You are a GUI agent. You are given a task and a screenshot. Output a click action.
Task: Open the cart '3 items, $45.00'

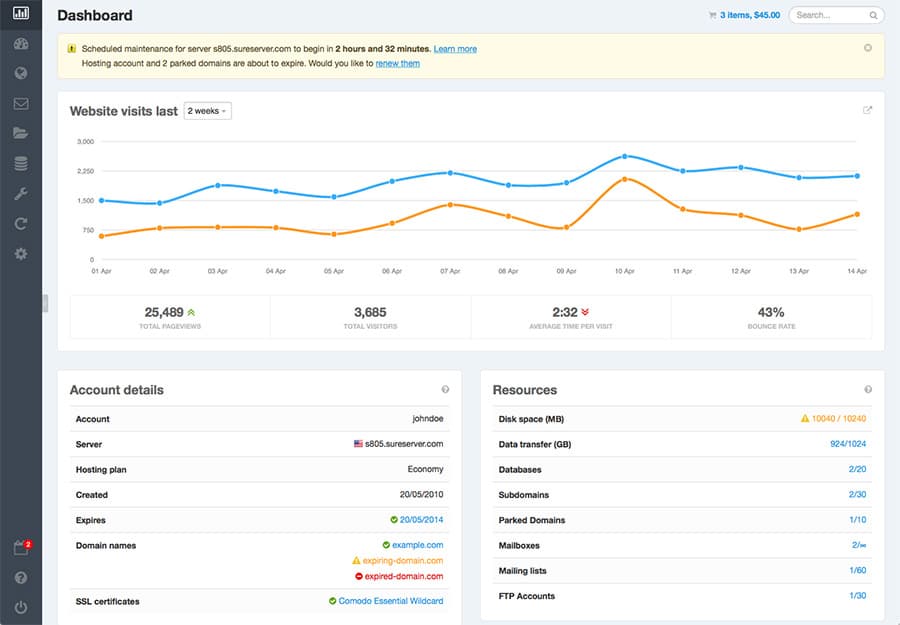point(743,15)
